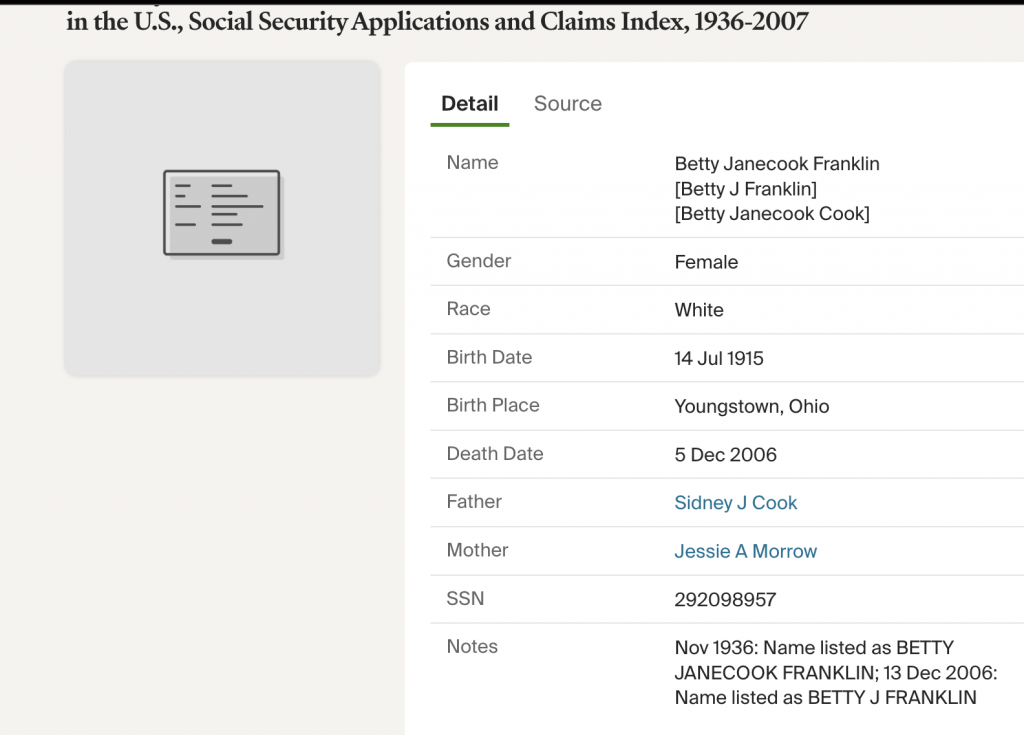
Task: Click the SSN number 292098957
Action: point(724,600)
